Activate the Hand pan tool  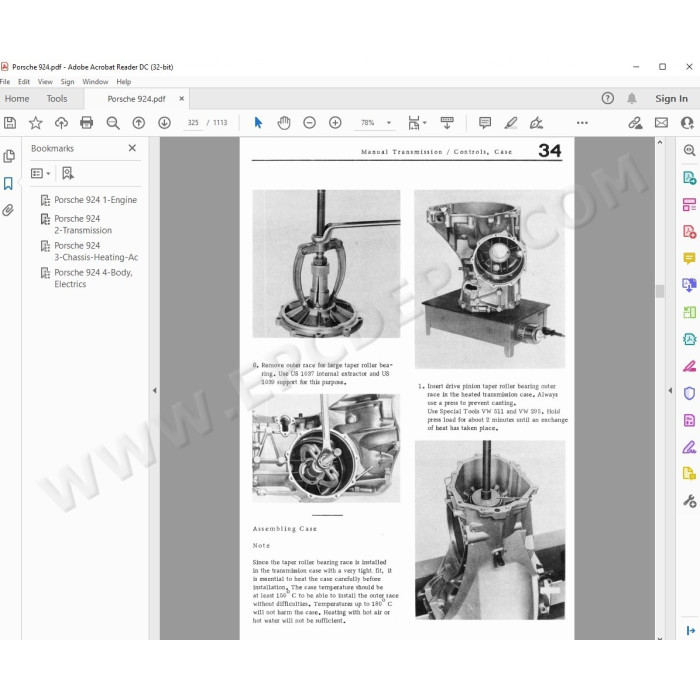pos(283,123)
